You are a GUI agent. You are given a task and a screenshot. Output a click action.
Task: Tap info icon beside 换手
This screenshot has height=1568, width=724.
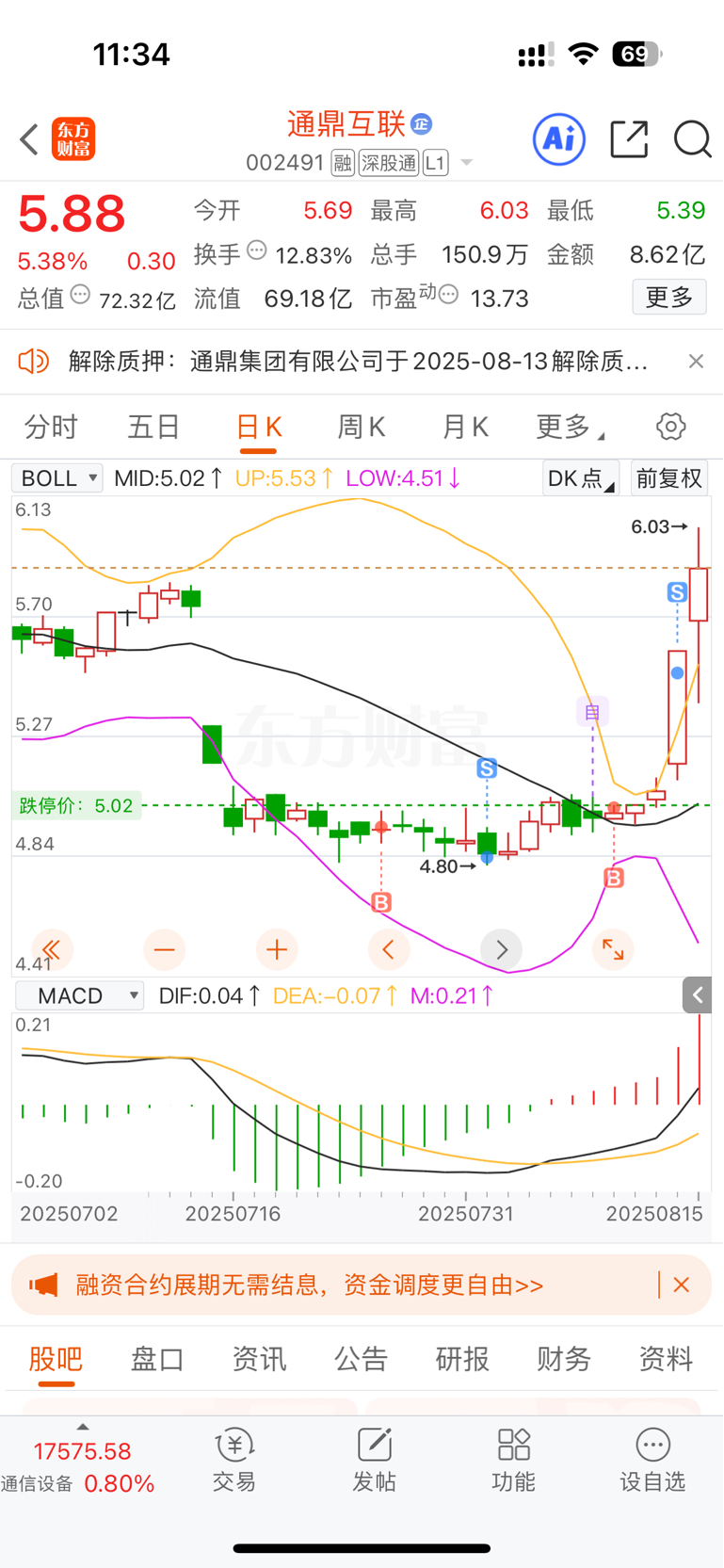(257, 251)
